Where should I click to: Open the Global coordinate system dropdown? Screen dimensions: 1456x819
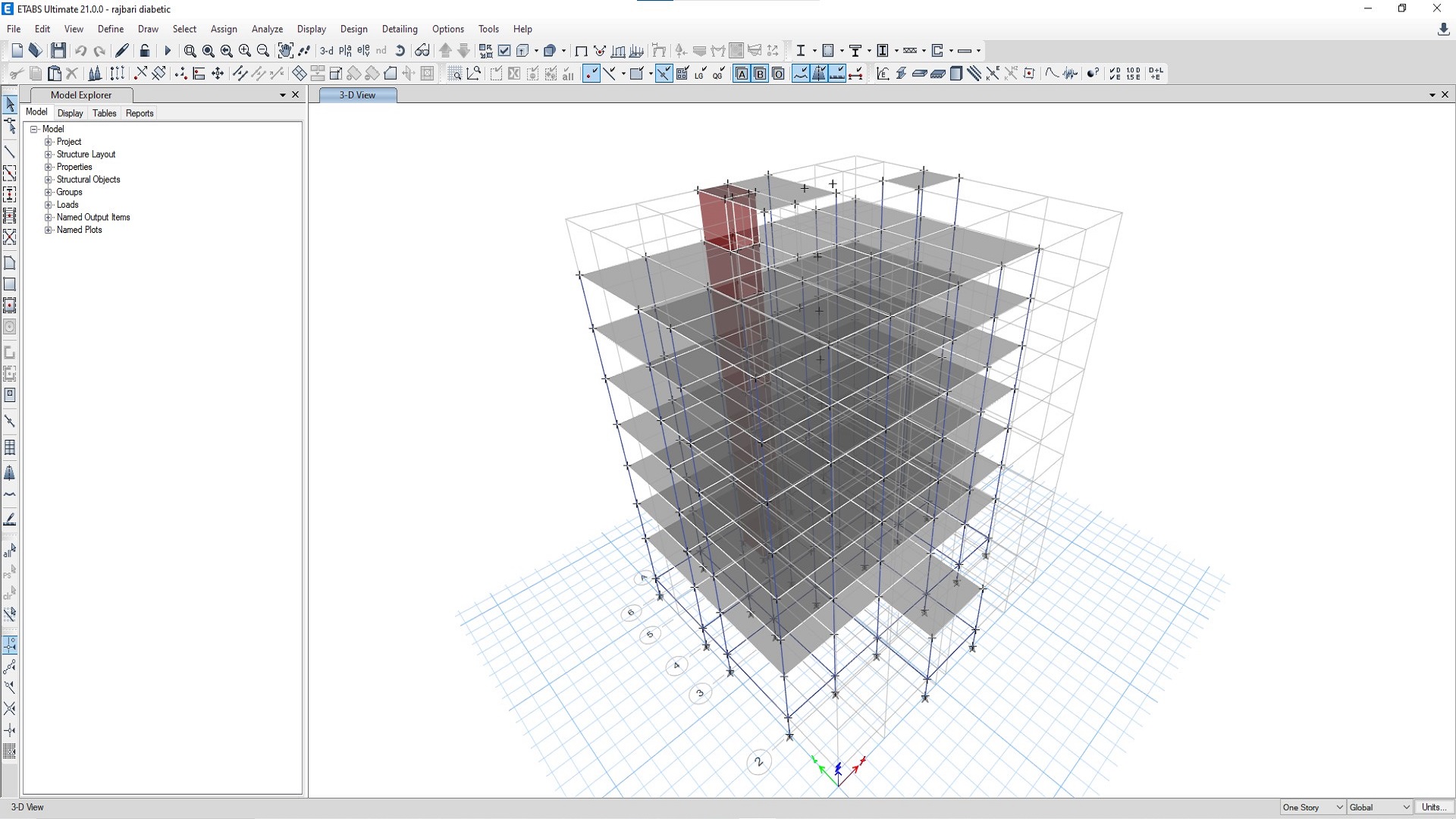coord(1379,807)
